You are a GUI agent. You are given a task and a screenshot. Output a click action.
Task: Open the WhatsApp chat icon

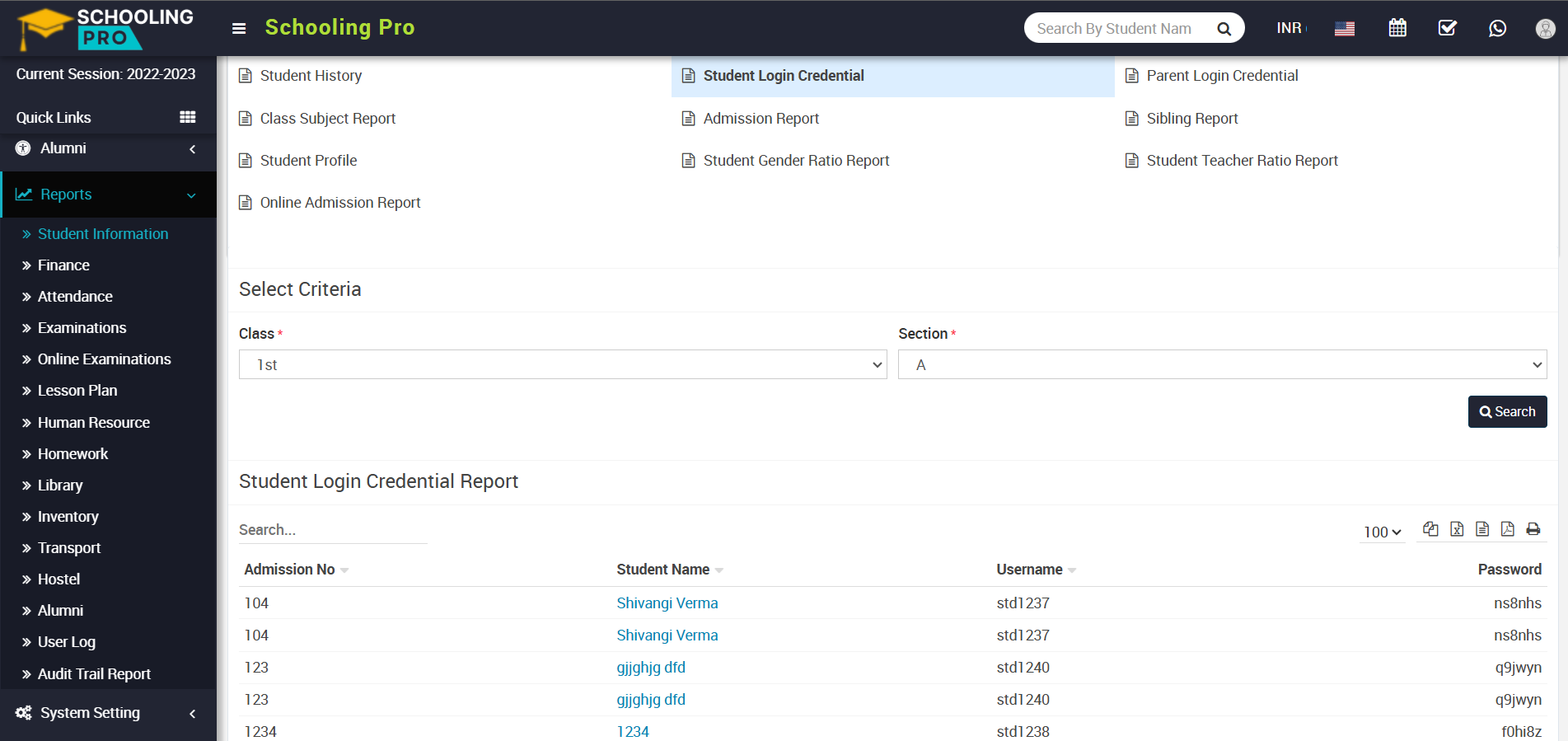pyautogui.click(x=1497, y=28)
